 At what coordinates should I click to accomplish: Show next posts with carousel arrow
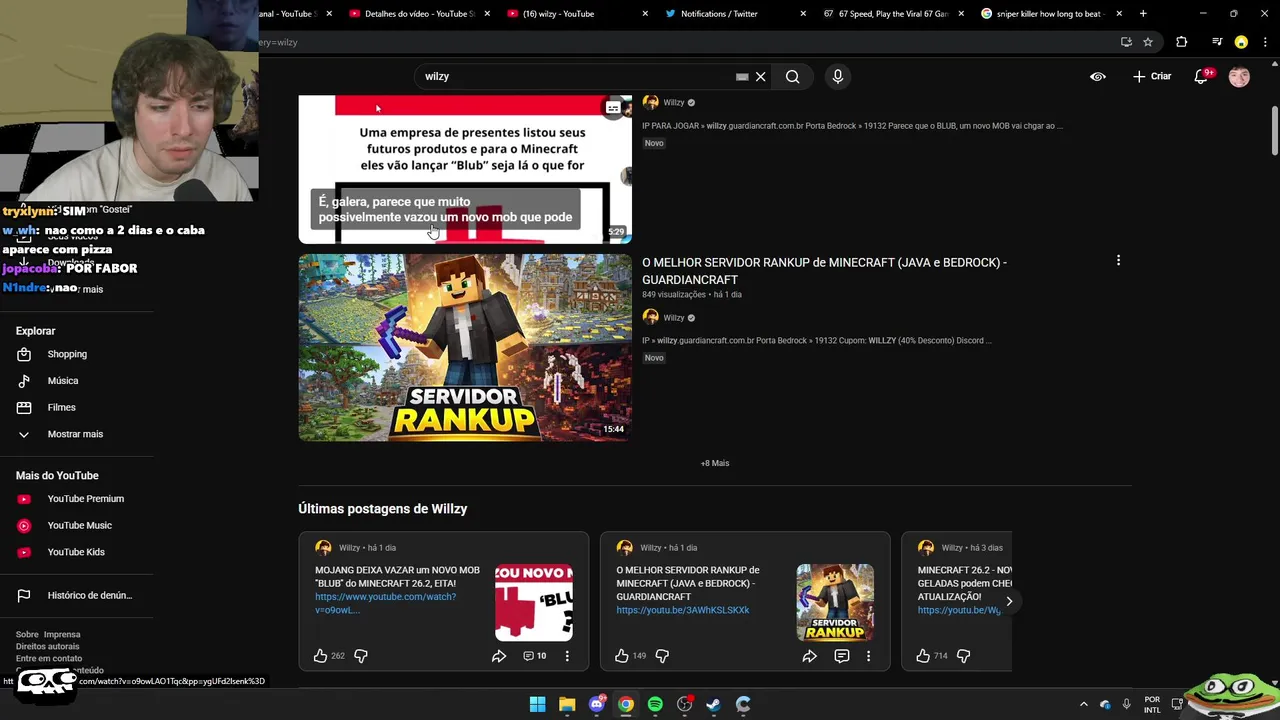[x=1009, y=601]
